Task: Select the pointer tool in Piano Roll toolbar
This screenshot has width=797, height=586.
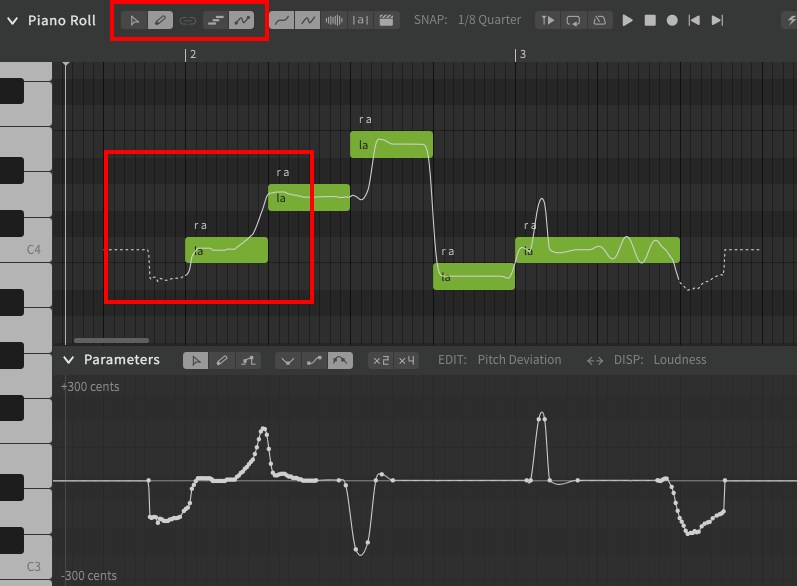Action: click(x=135, y=20)
